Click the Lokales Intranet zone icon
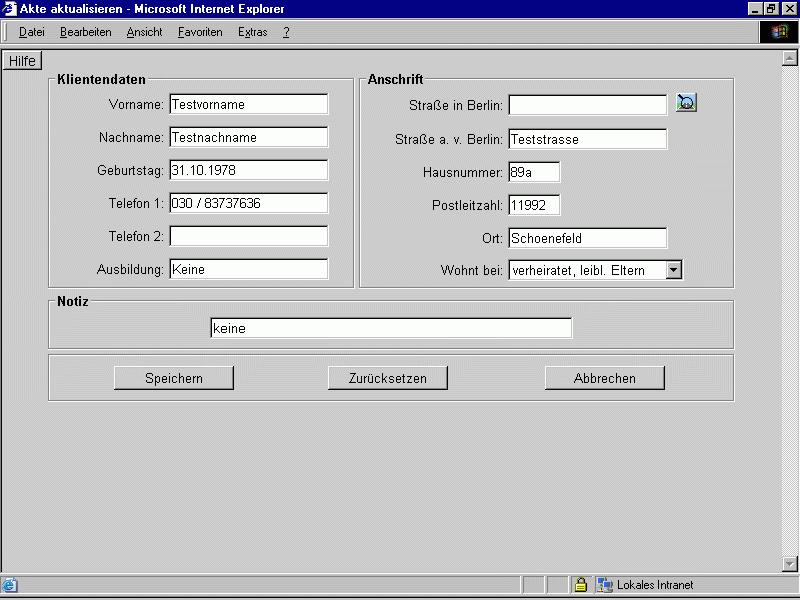Viewport: 800px width, 600px height. 604,585
